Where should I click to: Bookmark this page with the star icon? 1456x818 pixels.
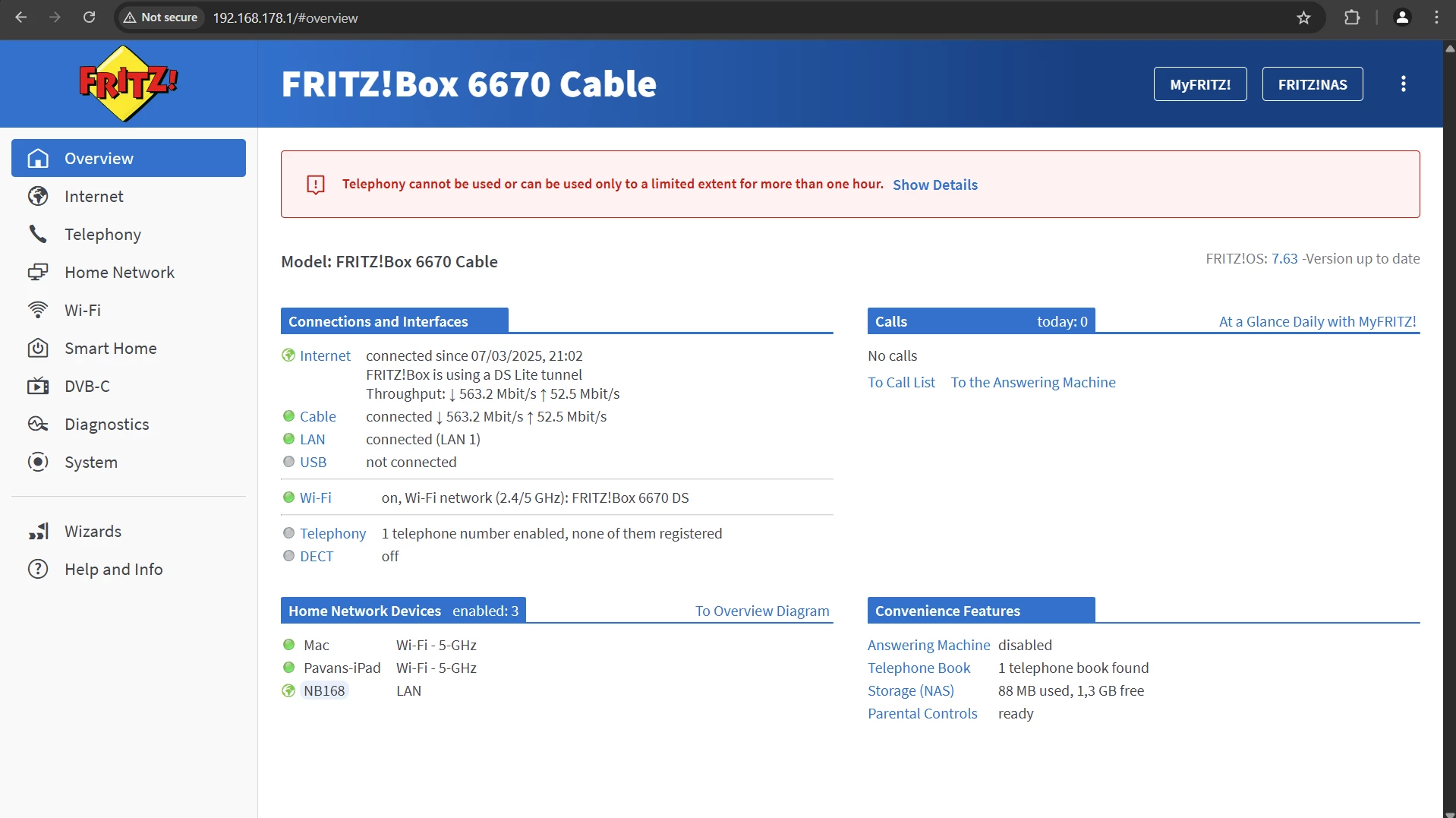point(1303,17)
